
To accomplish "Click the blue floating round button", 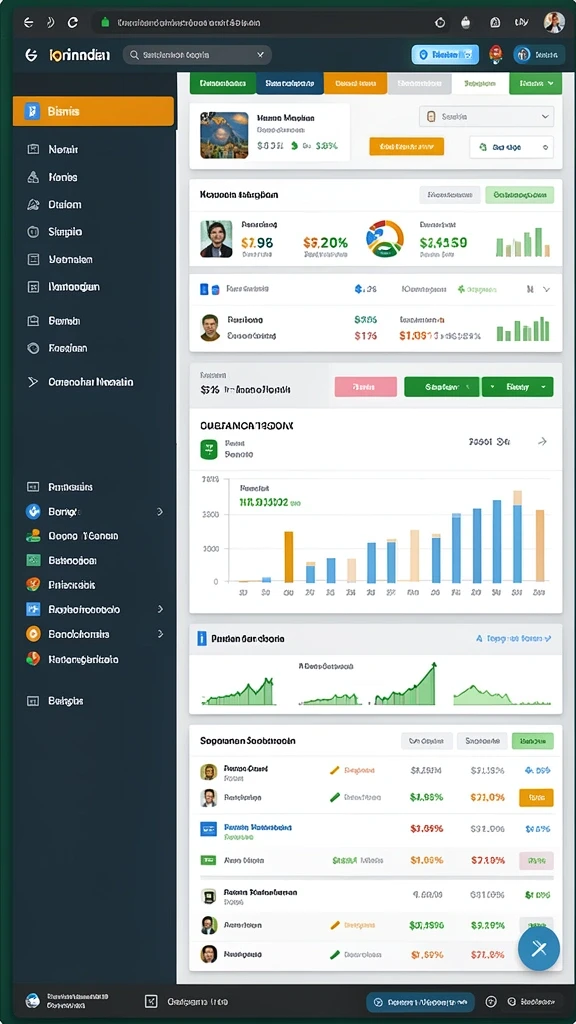I will (539, 948).
